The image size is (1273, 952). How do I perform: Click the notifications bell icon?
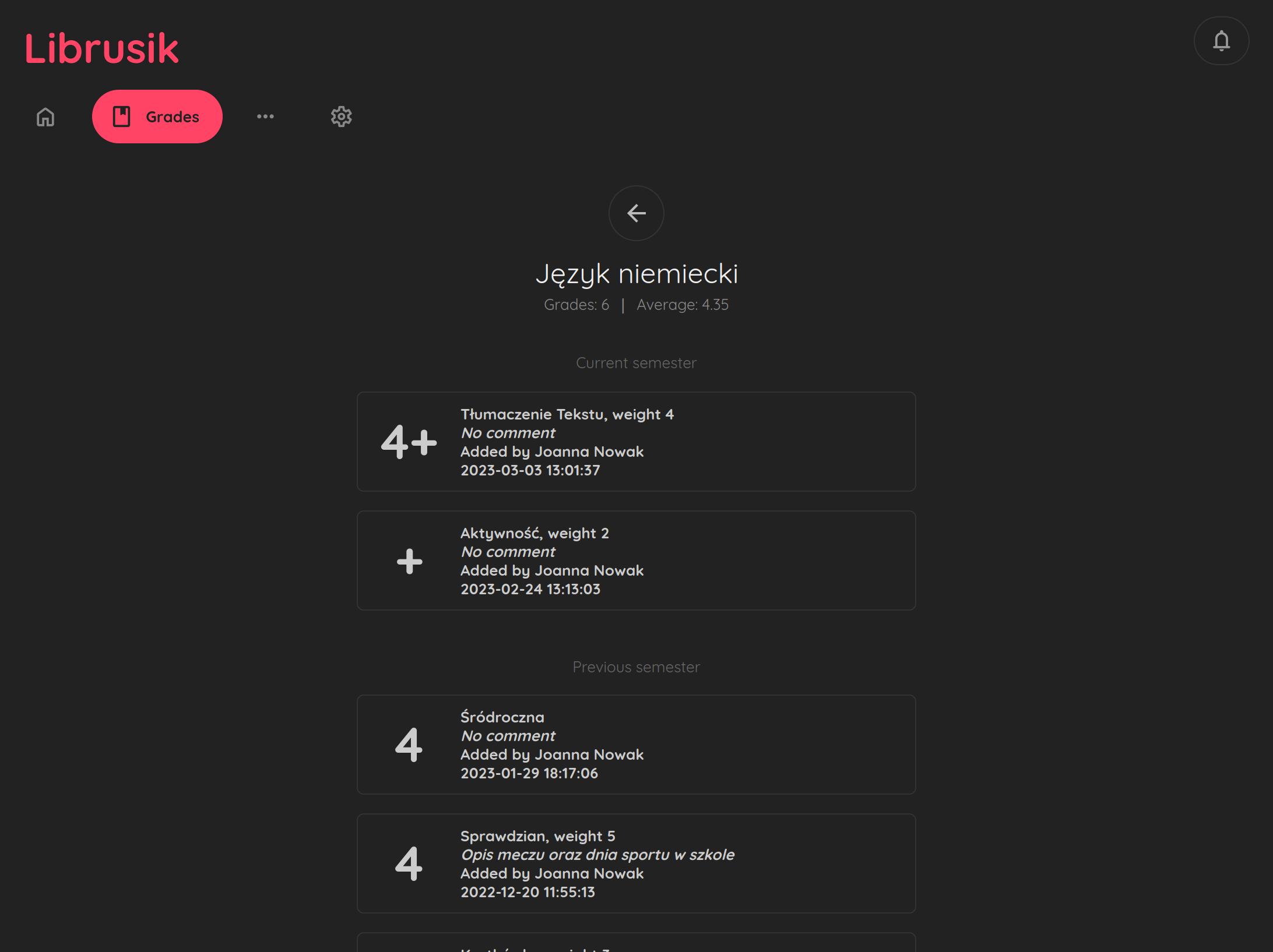pos(1221,41)
